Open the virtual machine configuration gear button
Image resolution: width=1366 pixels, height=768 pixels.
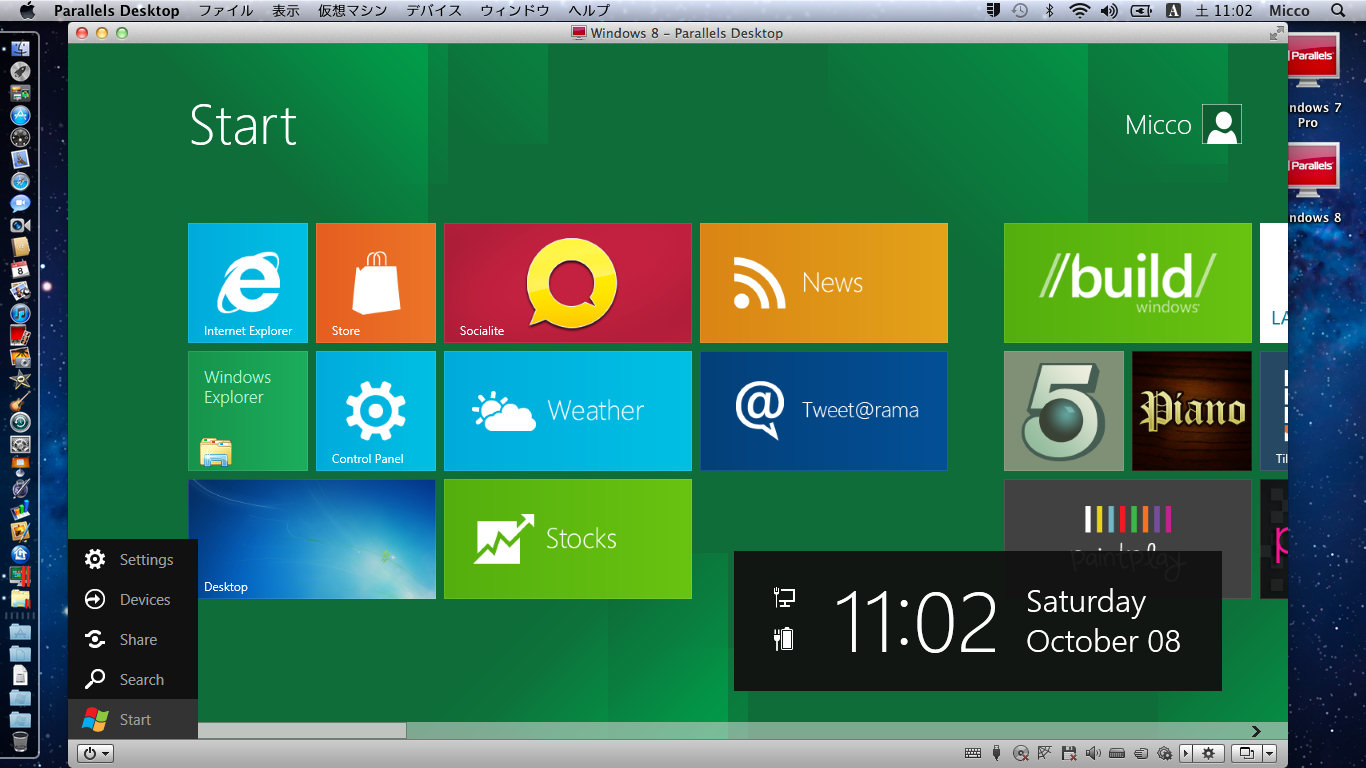(1208, 753)
